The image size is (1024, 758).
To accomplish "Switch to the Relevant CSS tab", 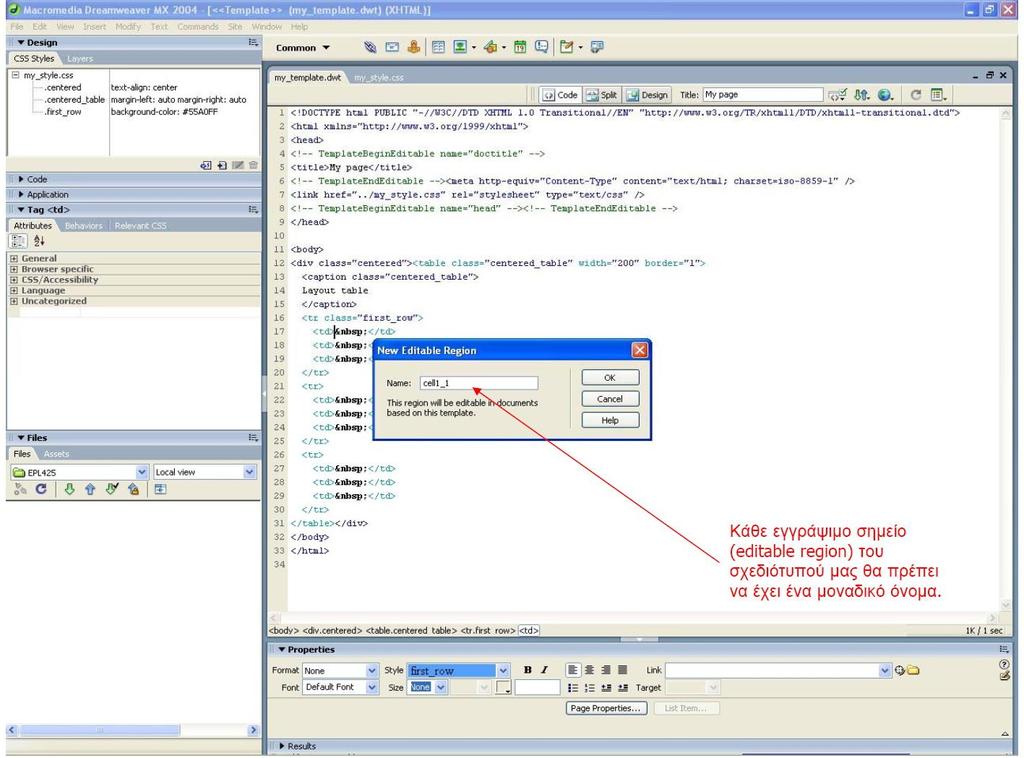I will click(140, 226).
